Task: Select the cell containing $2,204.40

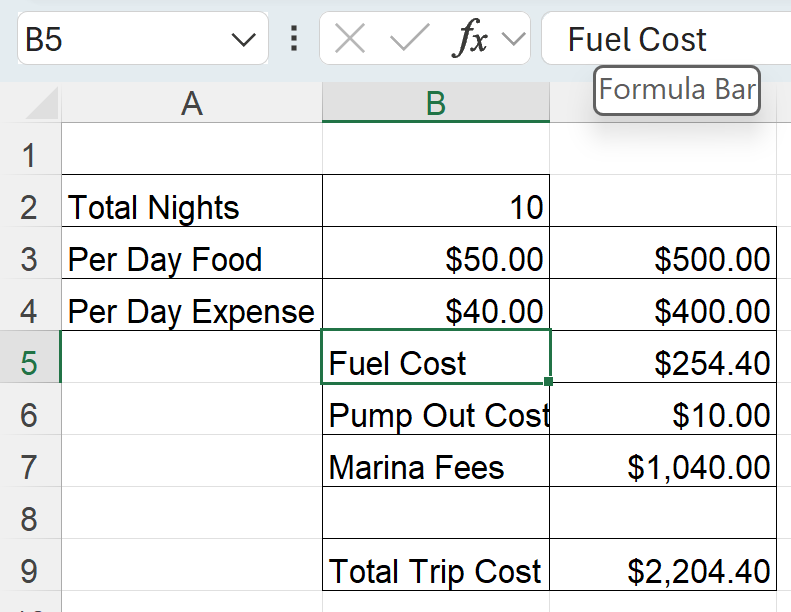Action: (663, 571)
